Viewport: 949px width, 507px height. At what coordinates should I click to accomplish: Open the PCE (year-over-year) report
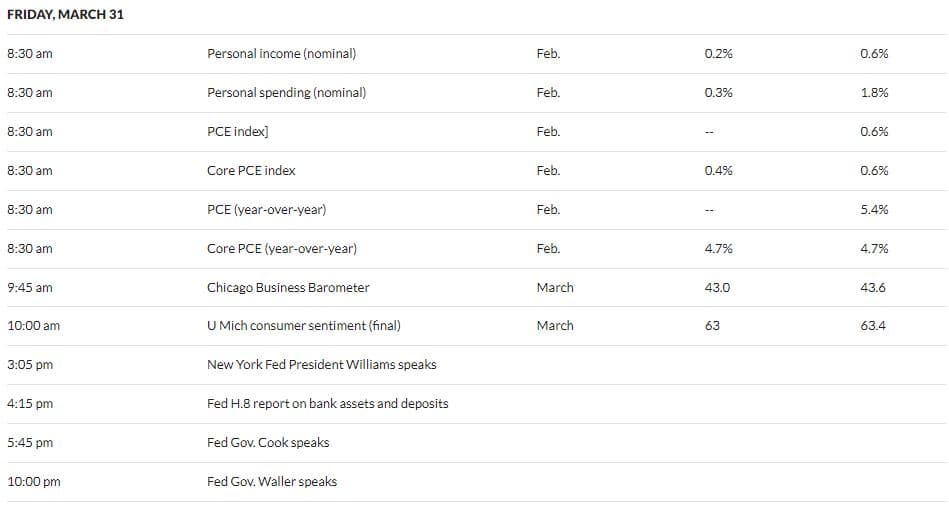click(x=266, y=210)
